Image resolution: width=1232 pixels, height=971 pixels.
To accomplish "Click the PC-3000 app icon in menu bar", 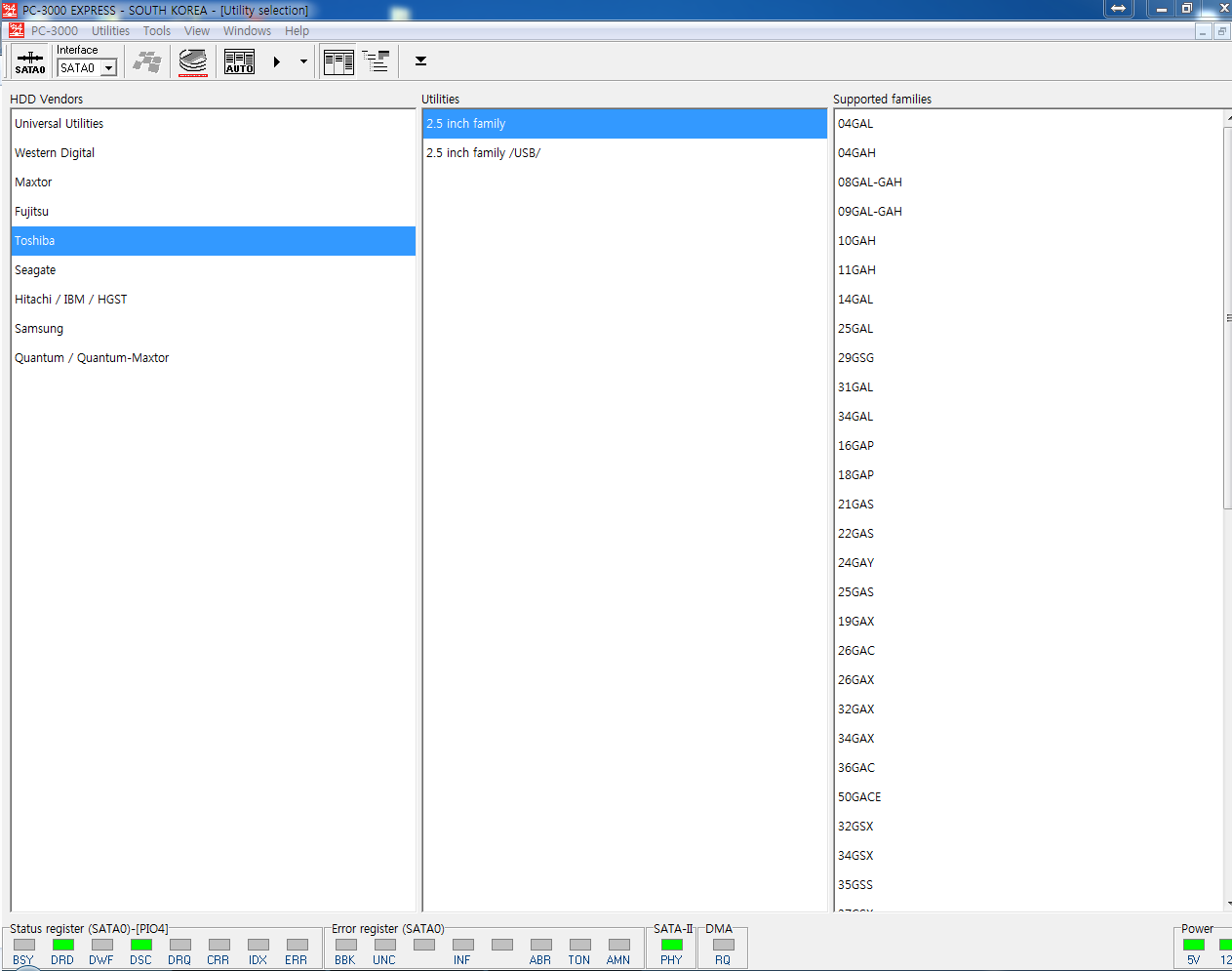I will click(16, 30).
